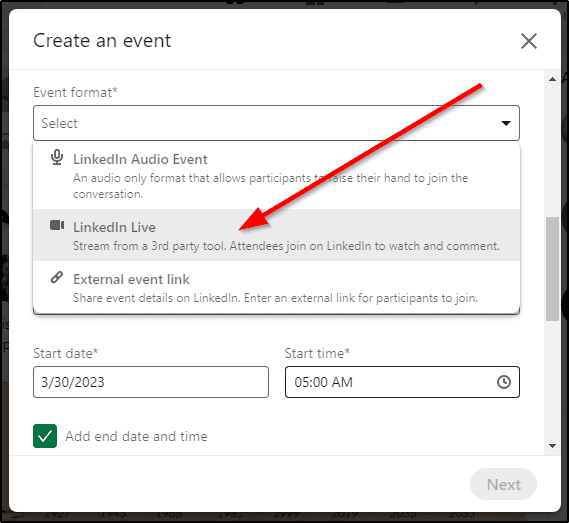Click the 'Stream from a 3rd party tool' description

(x=286, y=246)
